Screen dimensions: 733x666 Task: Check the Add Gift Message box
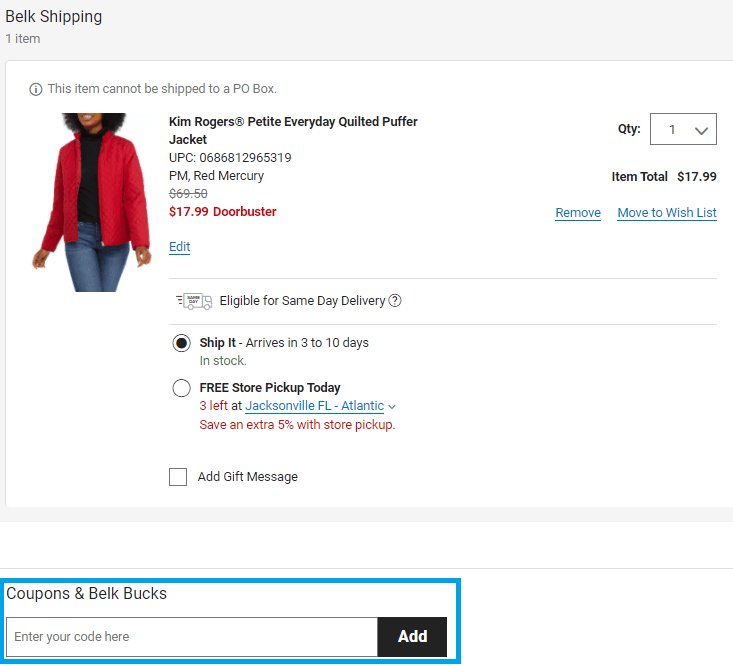coord(178,477)
